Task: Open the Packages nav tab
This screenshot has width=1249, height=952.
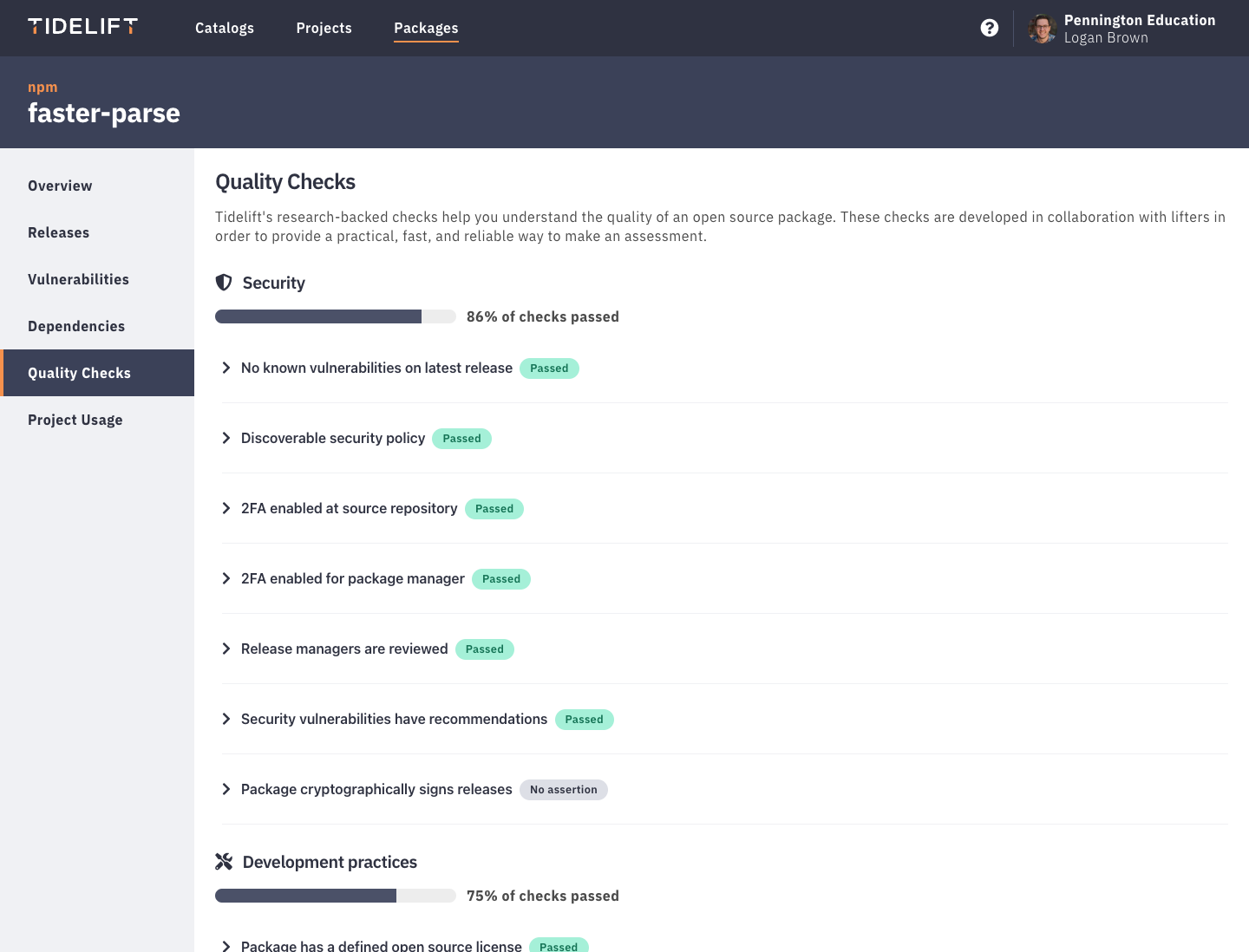Action: (x=426, y=28)
